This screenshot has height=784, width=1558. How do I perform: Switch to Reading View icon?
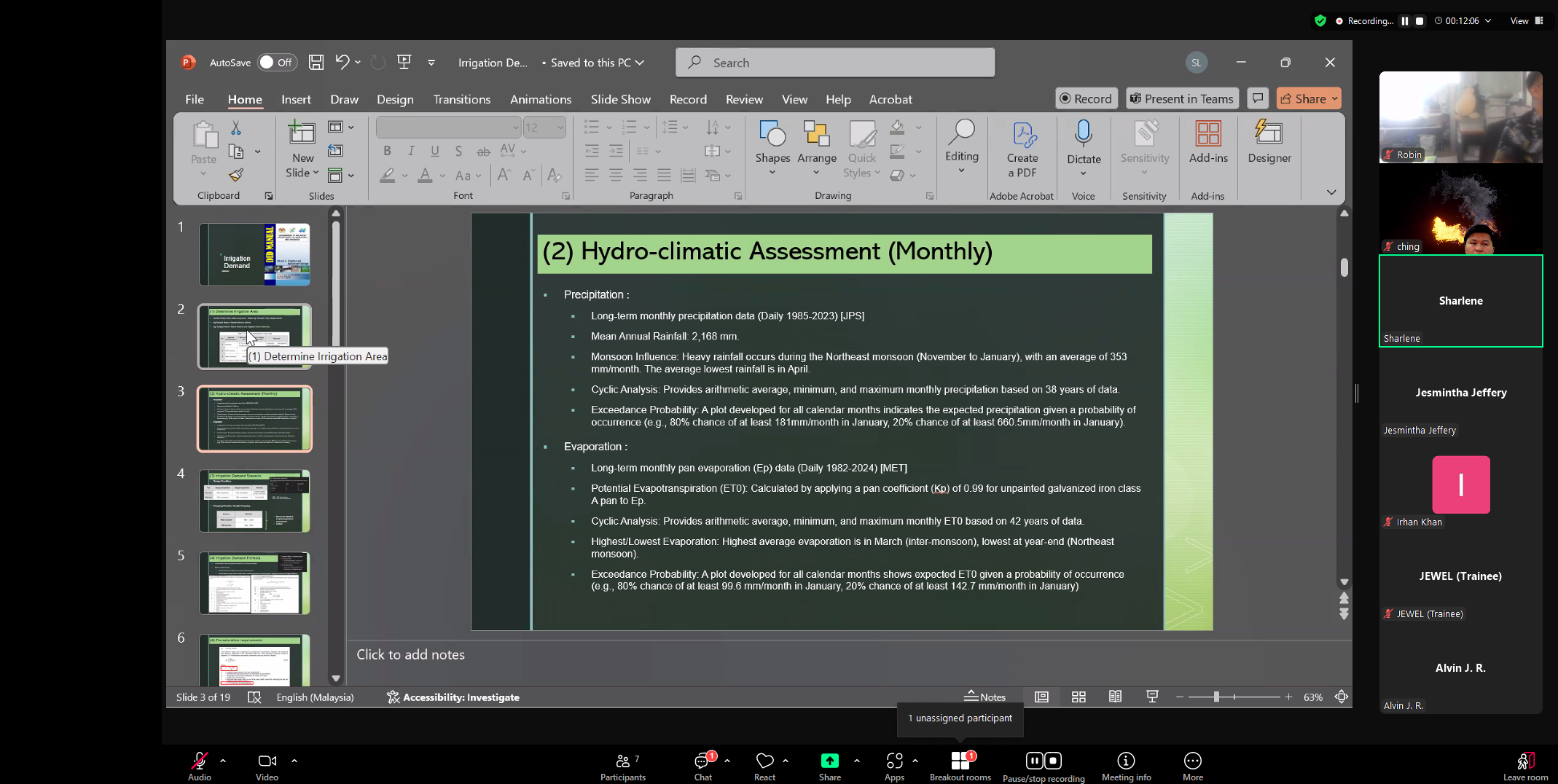pos(1115,697)
